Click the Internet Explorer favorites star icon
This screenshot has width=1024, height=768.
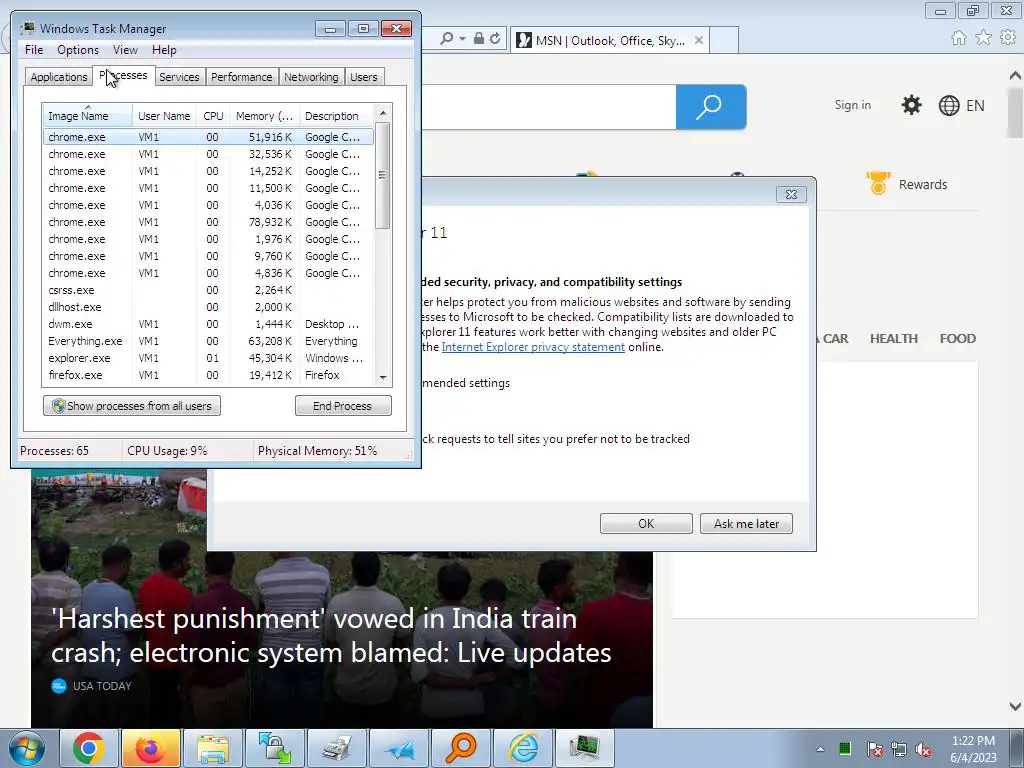[983, 38]
